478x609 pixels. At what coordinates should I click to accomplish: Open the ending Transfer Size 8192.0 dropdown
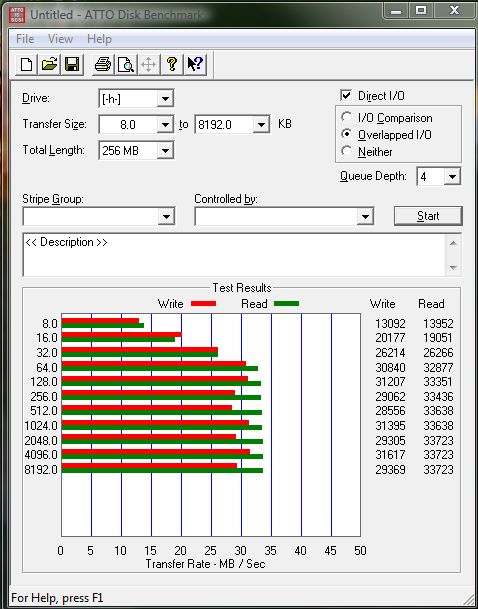[x=261, y=125]
